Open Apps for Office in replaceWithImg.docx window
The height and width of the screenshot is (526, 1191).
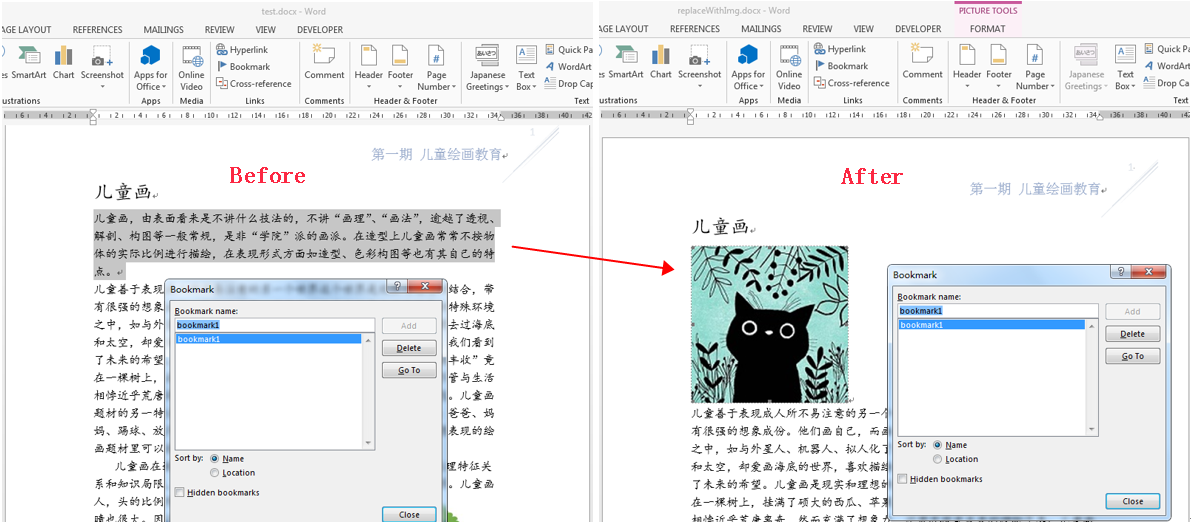click(748, 68)
